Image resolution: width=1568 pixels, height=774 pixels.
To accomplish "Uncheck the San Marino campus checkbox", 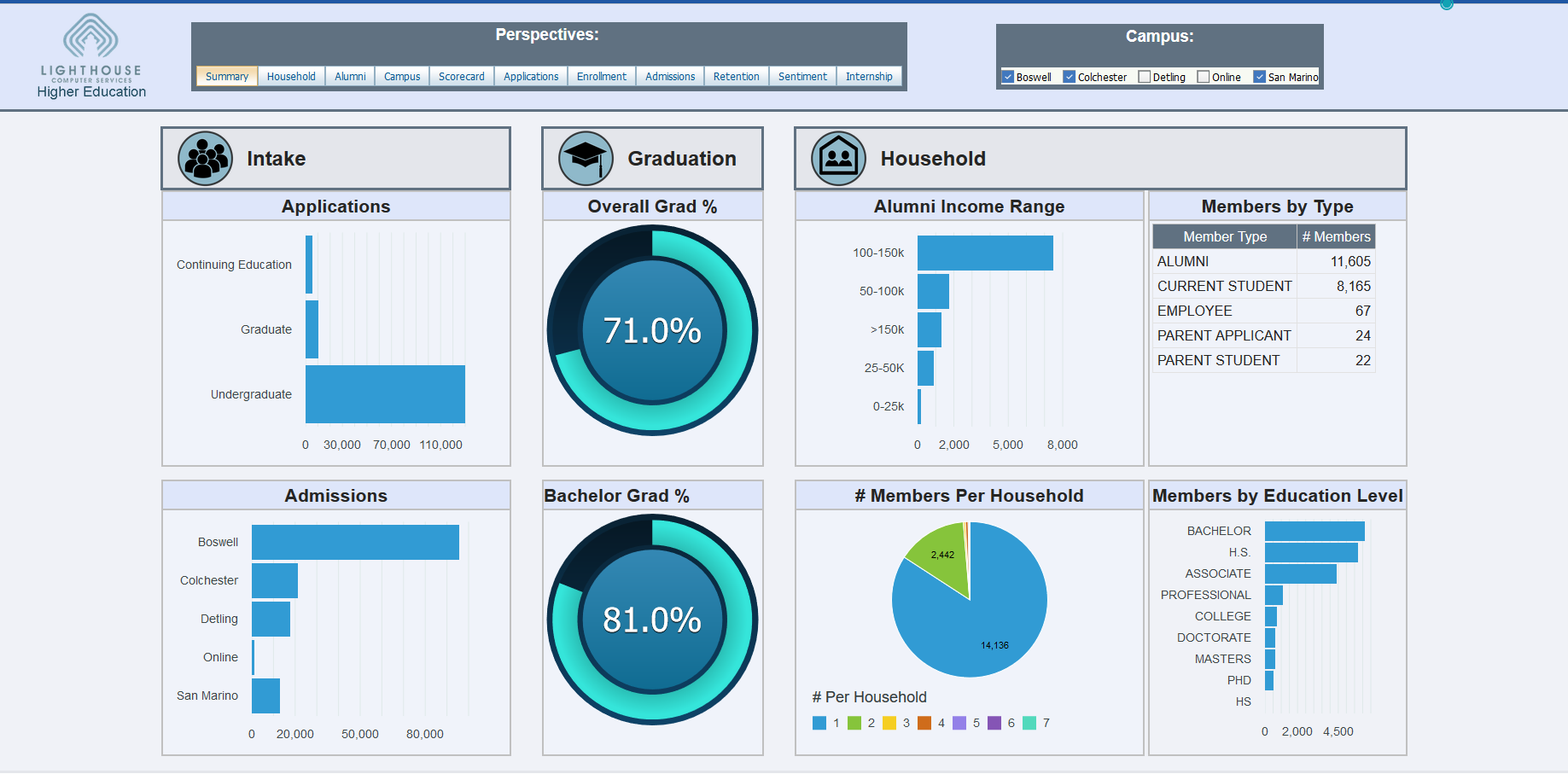I will tap(1259, 77).
